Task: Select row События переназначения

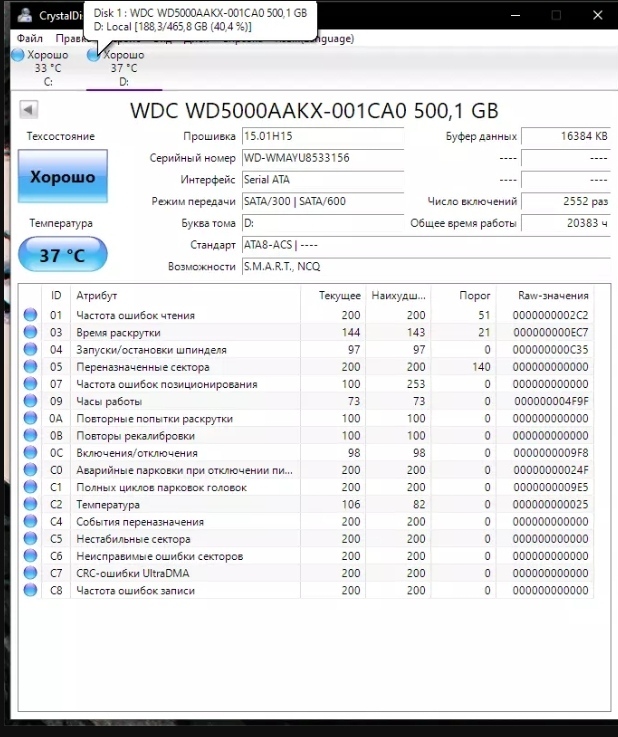Action: tap(306, 521)
